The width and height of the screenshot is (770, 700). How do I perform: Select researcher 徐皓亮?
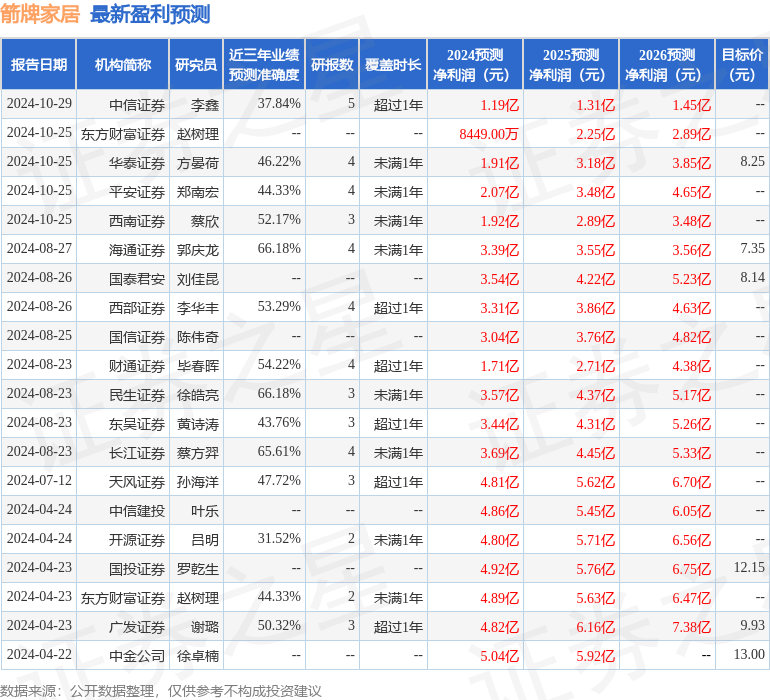[198, 394]
